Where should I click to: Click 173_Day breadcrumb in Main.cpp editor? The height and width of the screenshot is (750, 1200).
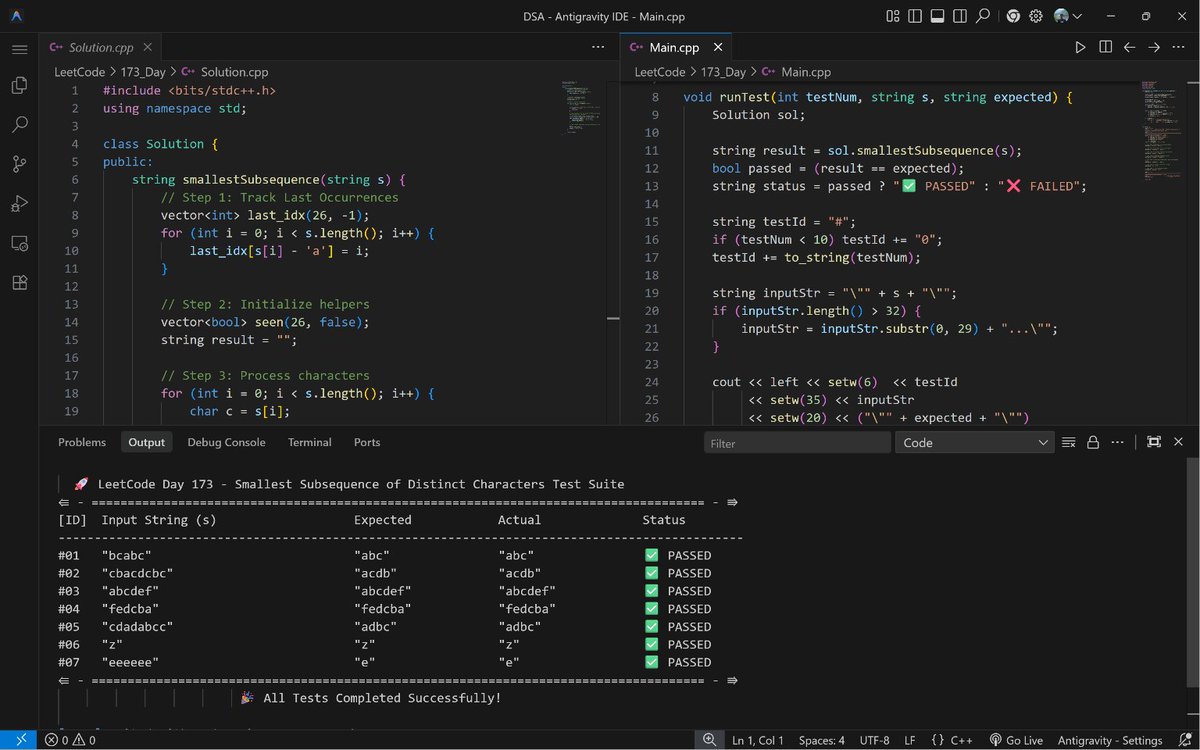tap(724, 72)
